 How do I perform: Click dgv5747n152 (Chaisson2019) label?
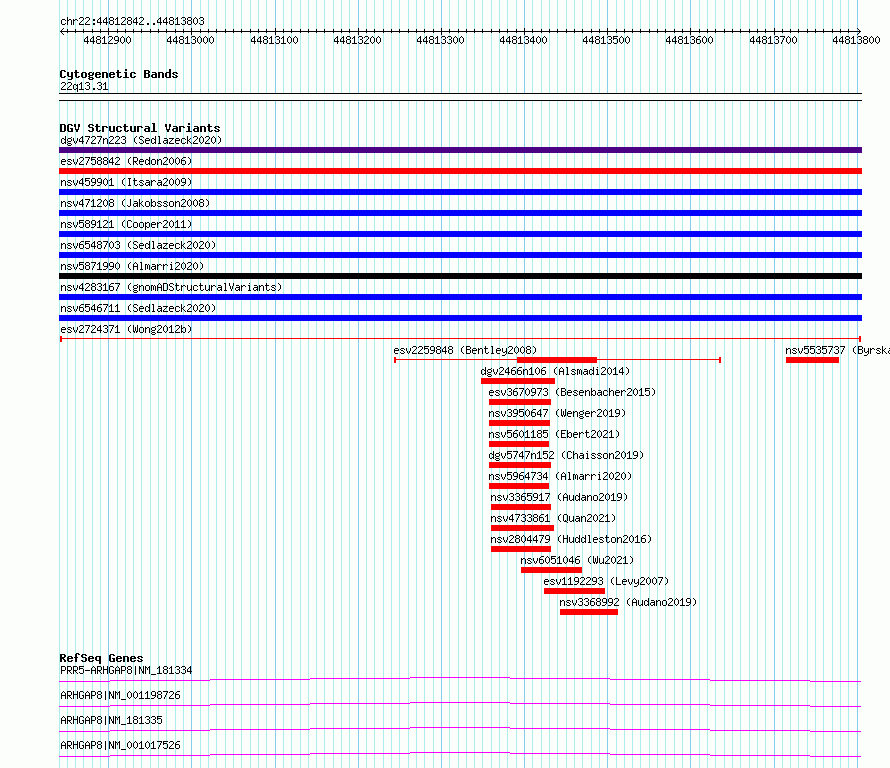pos(566,455)
